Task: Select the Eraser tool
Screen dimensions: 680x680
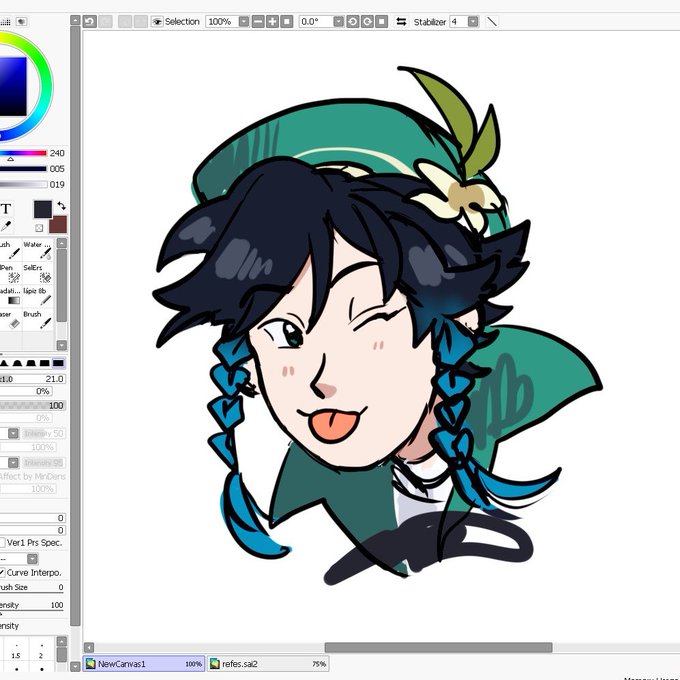Action: coord(10,320)
